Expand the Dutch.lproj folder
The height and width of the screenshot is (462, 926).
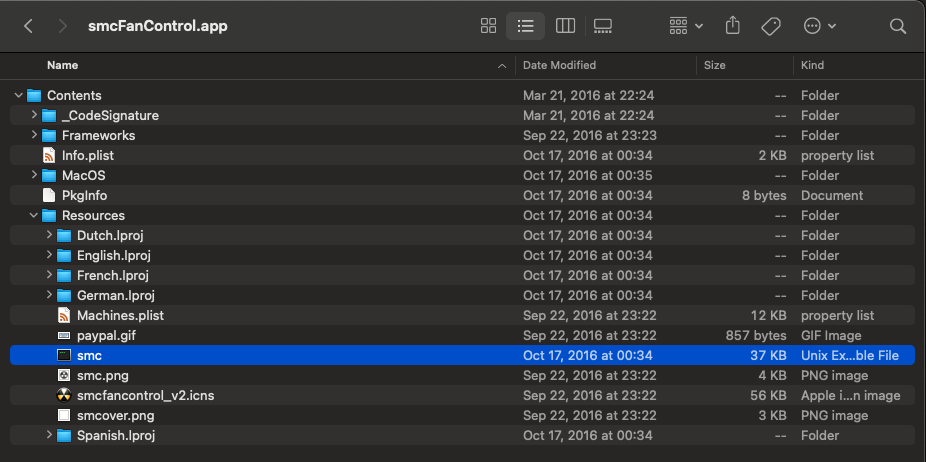point(50,235)
